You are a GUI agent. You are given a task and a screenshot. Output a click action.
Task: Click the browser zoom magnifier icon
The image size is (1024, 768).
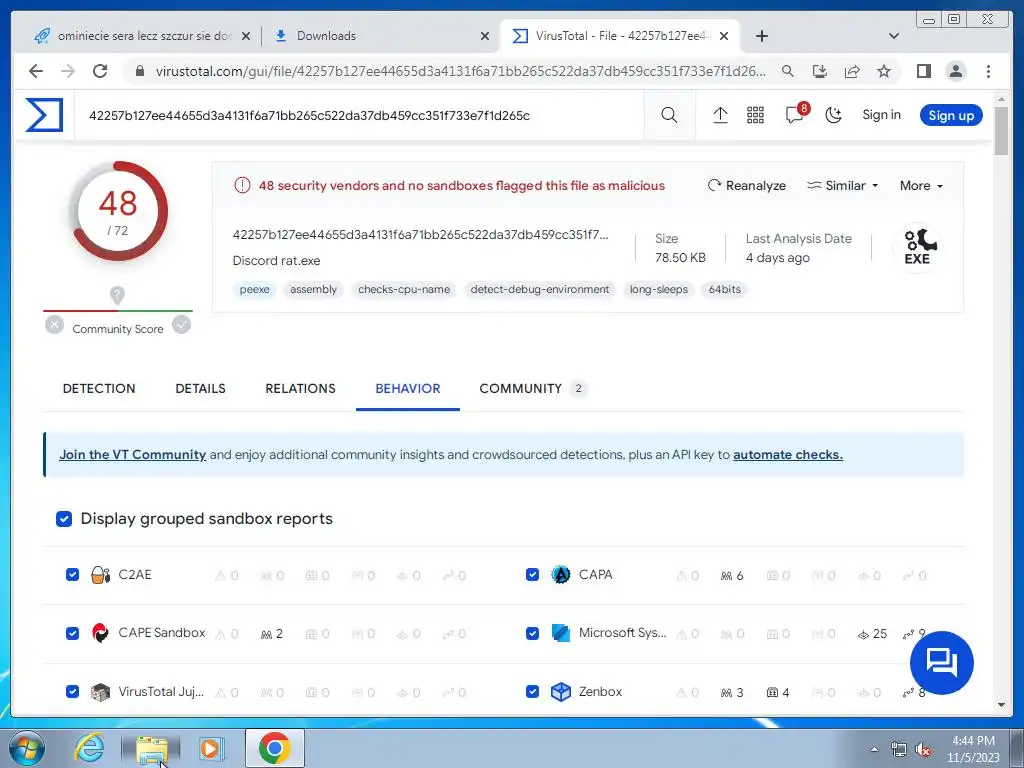788,71
